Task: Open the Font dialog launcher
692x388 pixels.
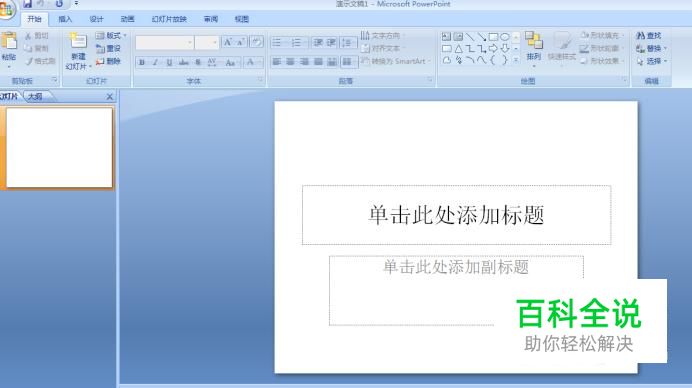Action: pyautogui.click(x=260, y=80)
